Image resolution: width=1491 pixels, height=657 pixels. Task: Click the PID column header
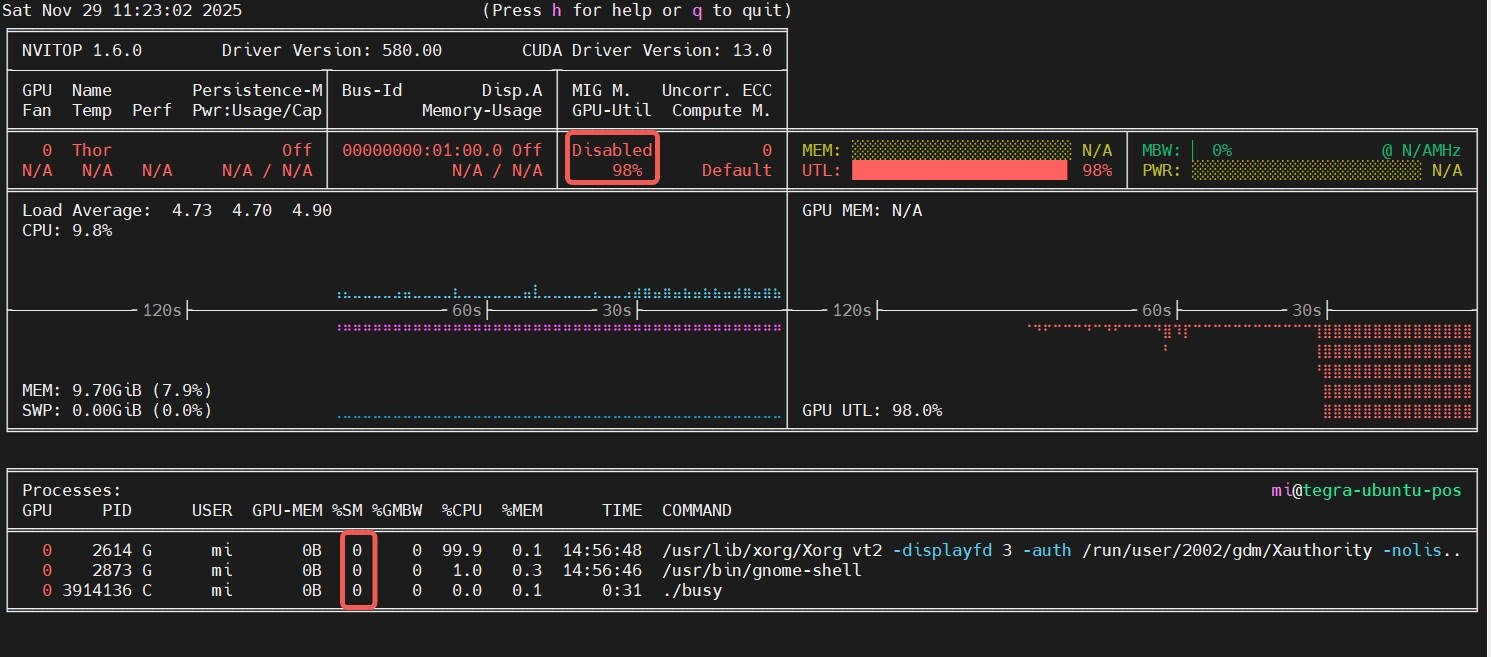click(x=117, y=510)
